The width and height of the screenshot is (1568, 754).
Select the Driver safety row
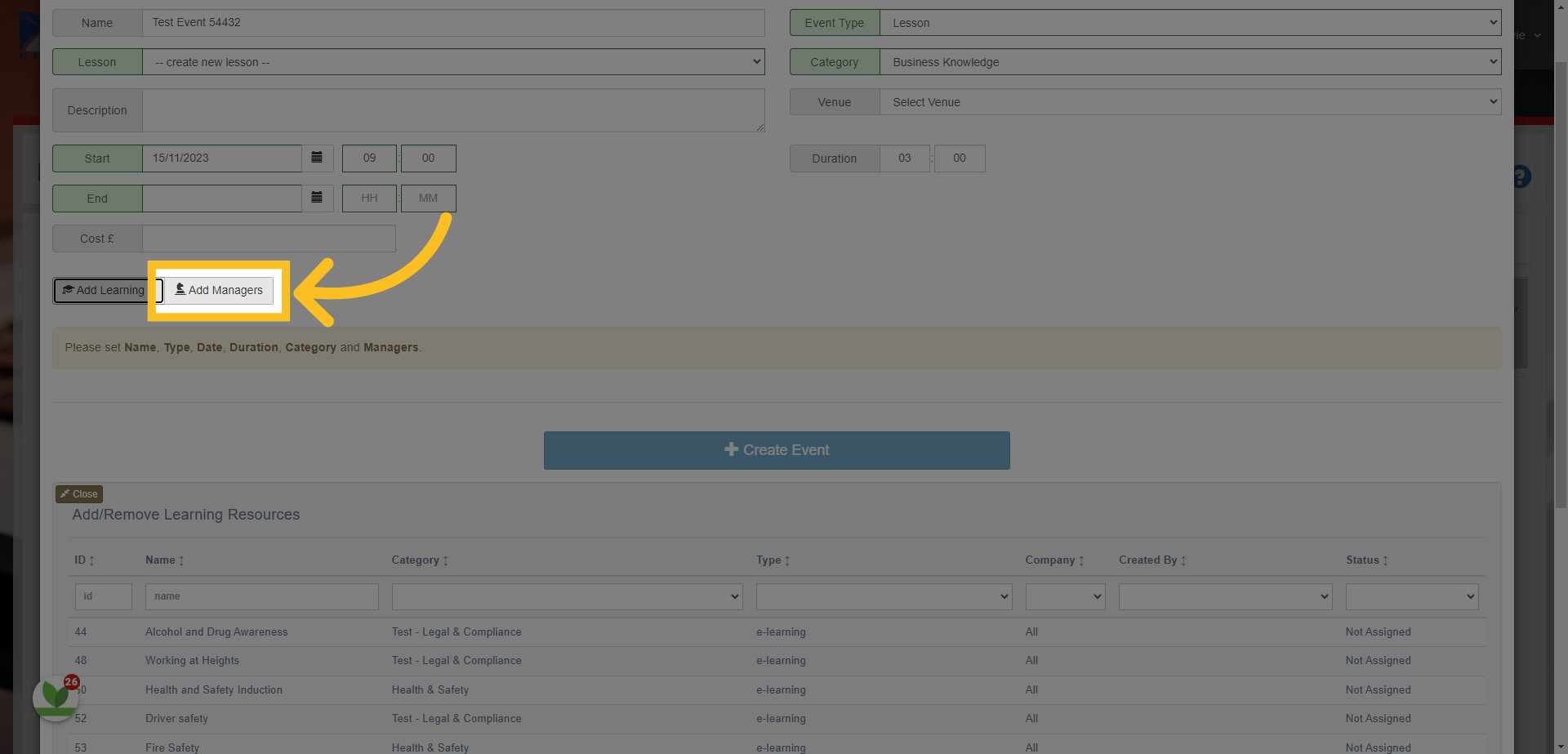(x=778, y=719)
